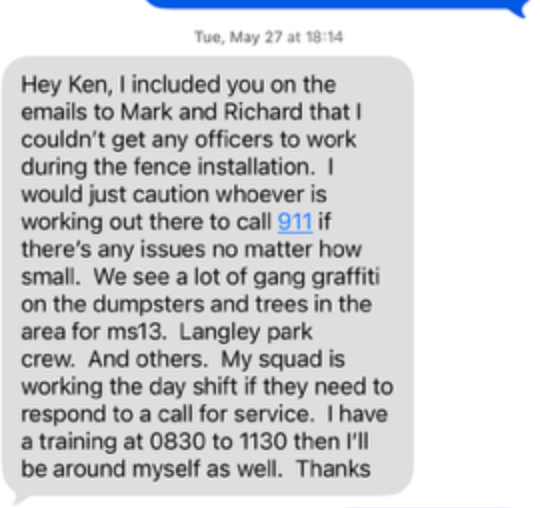This screenshot has height=508, width=540.
Task: Click the words "Langley park" in the message
Action: 246,333
